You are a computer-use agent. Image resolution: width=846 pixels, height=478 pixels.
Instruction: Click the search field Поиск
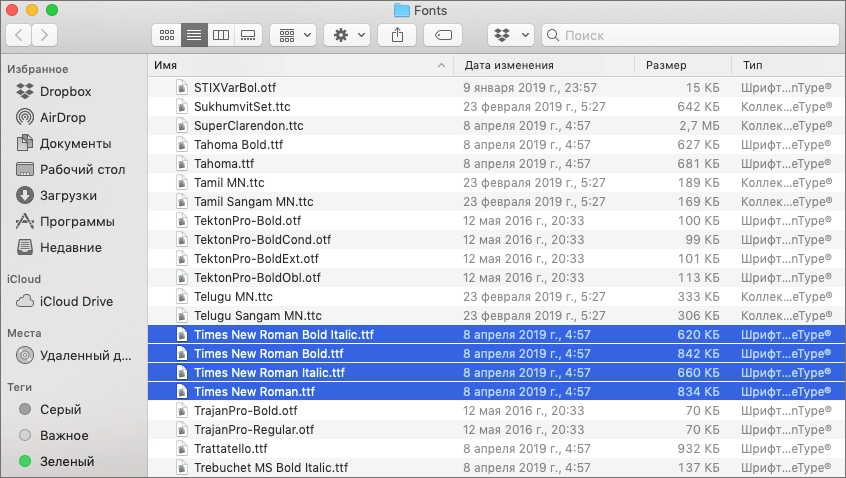[690, 35]
